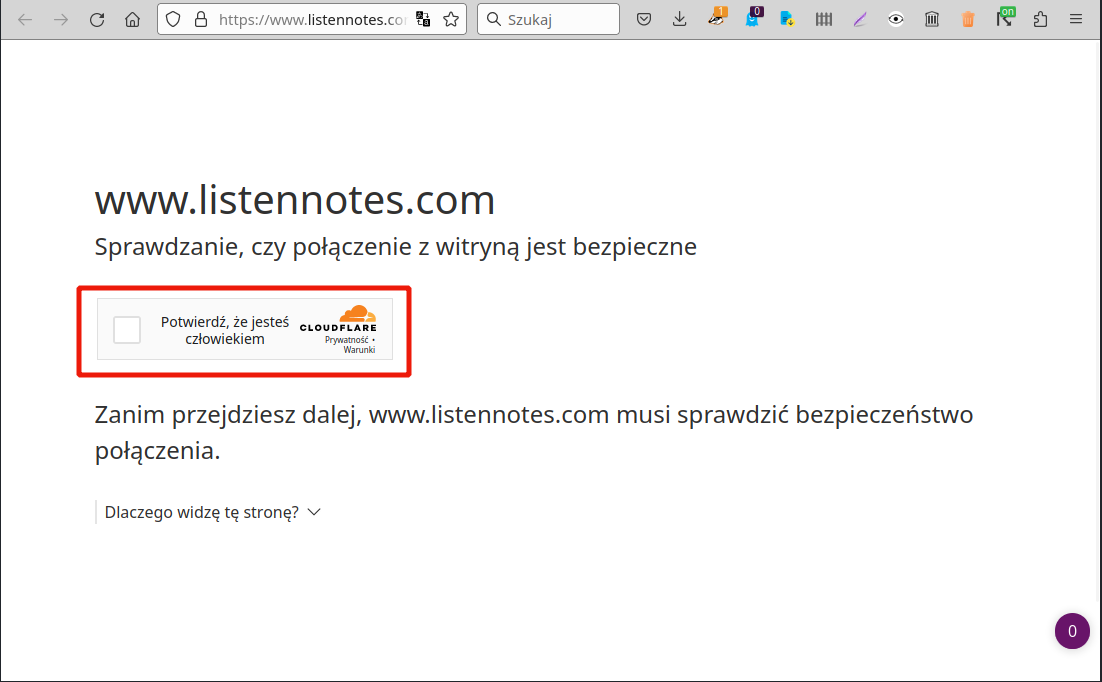Click the purple '0' floating badge
The image size is (1102, 682).
click(1072, 631)
